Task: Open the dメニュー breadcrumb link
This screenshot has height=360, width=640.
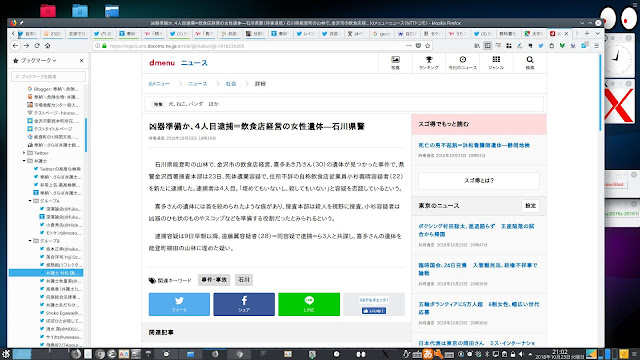Action: pyautogui.click(x=159, y=84)
